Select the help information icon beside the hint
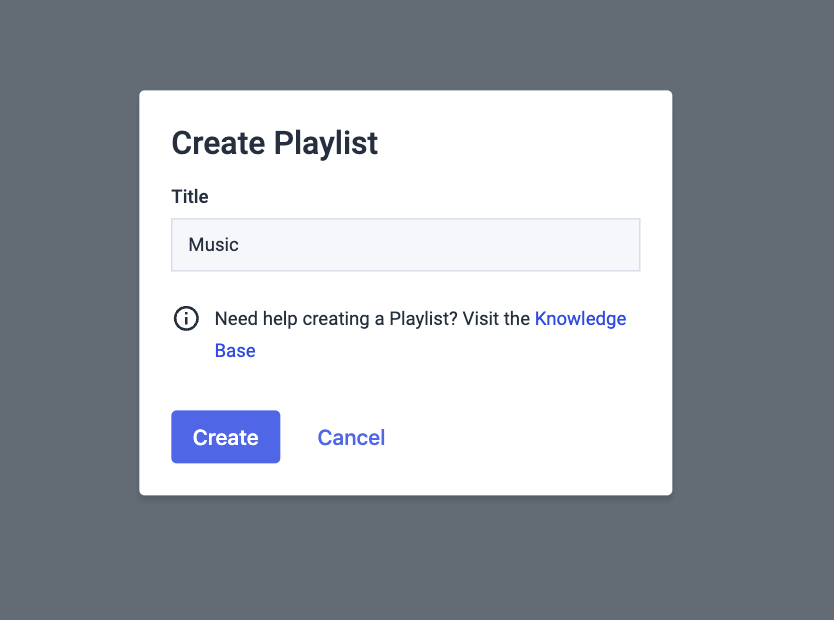The height and width of the screenshot is (620, 834). (x=186, y=319)
